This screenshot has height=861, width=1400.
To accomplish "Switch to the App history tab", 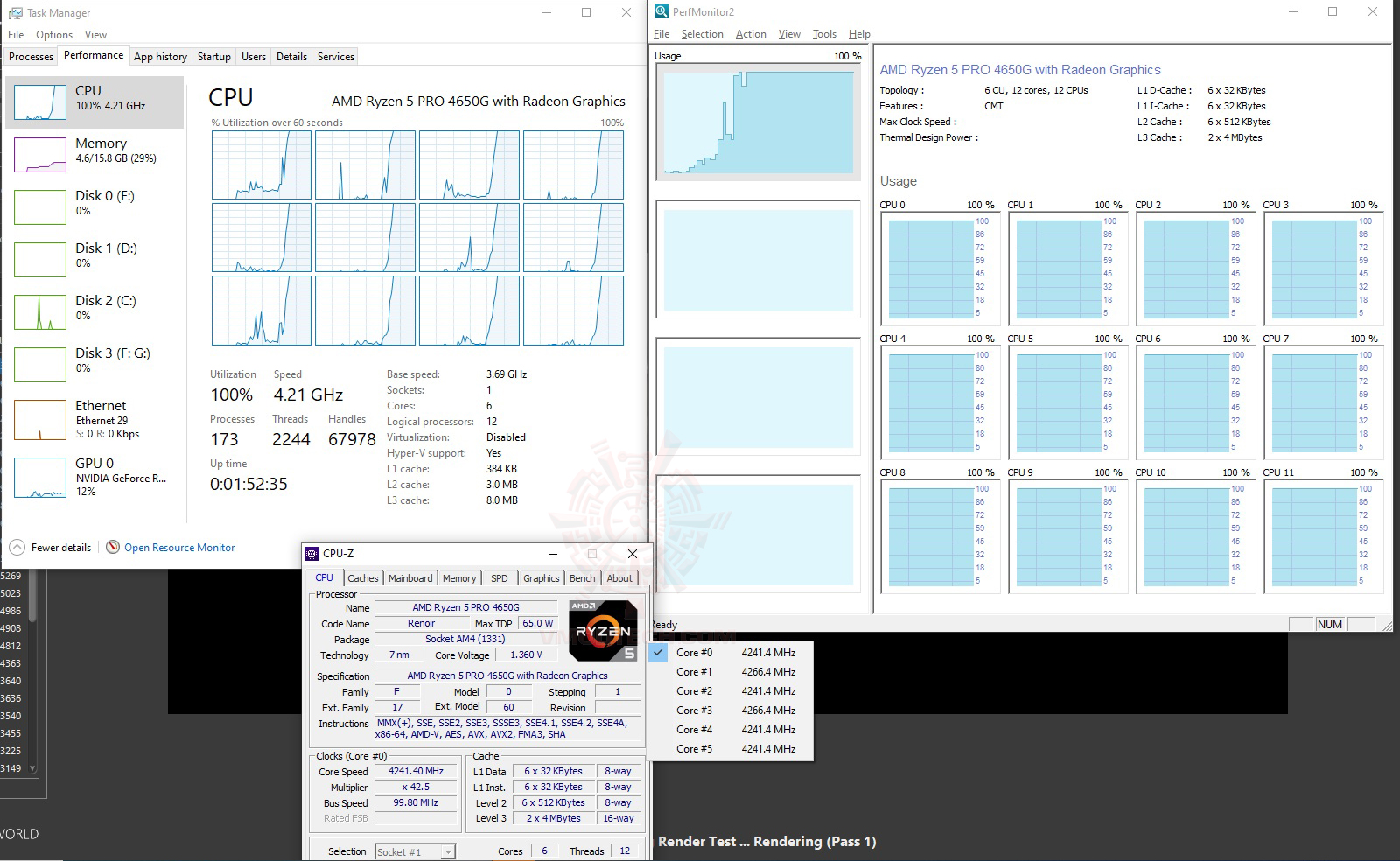I will [x=160, y=57].
